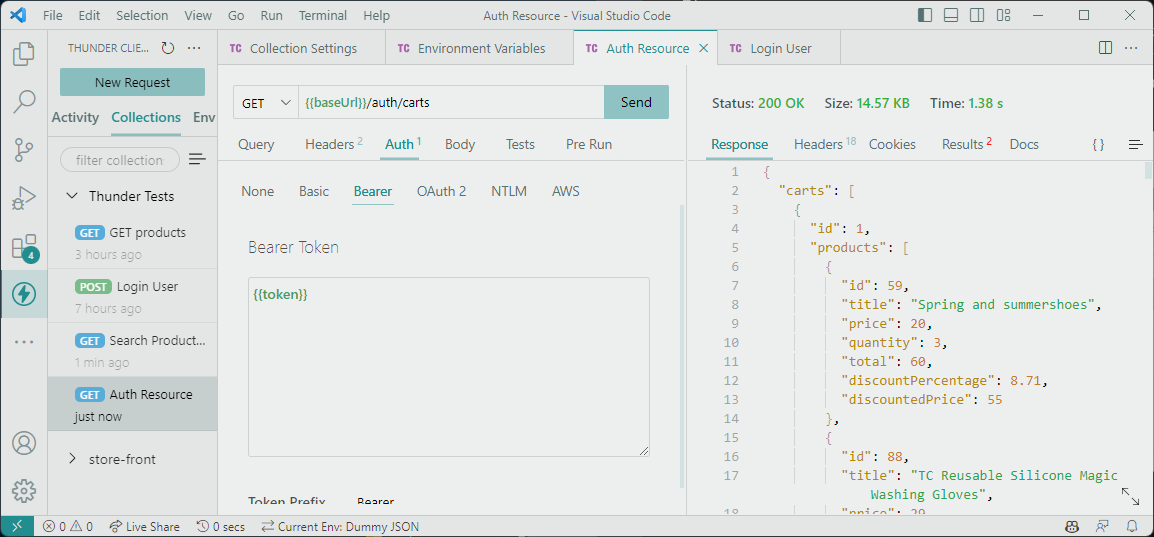The height and width of the screenshot is (537, 1154).
Task: Open the Explorer view in activity bar
Action: [24, 54]
